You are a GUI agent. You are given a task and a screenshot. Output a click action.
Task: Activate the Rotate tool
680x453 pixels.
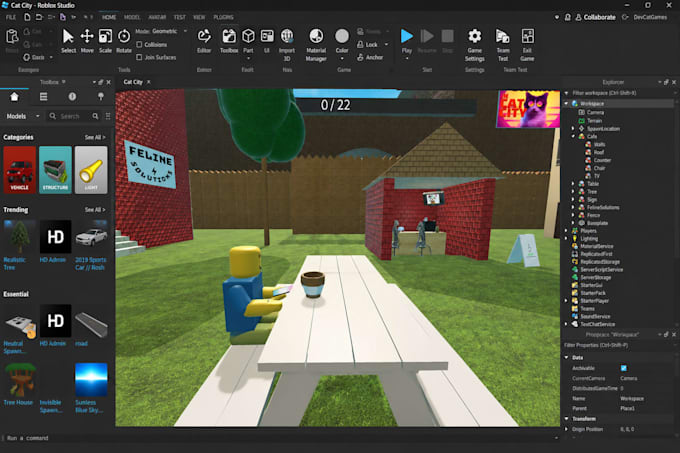pos(124,41)
